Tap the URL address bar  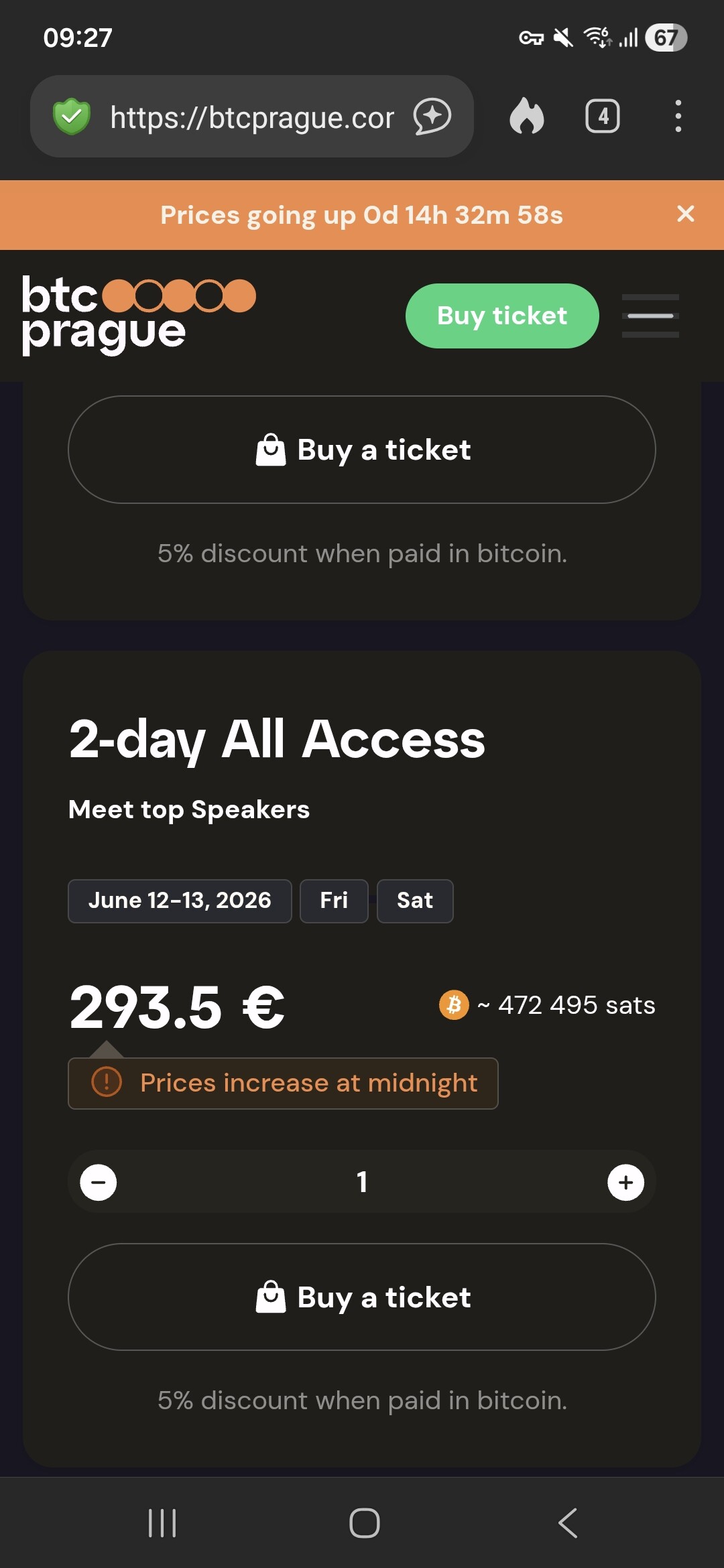251,117
